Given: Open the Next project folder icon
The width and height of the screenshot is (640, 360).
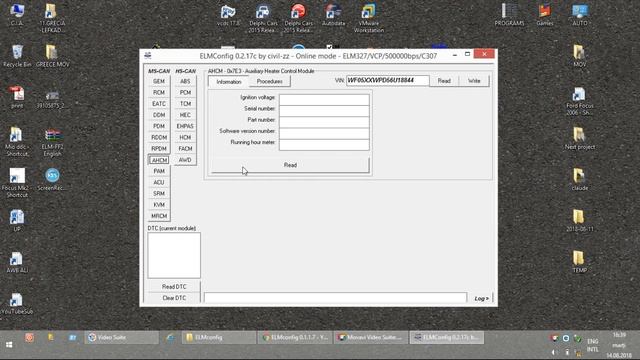Looking at the screenshot, I should click(580, 139).
